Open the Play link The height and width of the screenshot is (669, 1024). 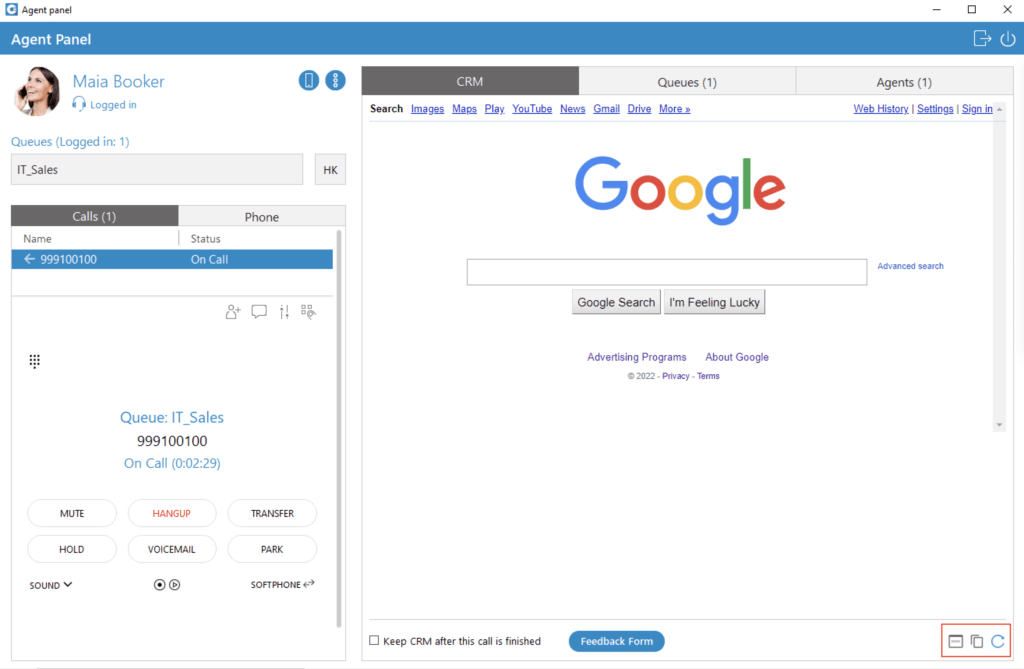click(x=494, y=109)
